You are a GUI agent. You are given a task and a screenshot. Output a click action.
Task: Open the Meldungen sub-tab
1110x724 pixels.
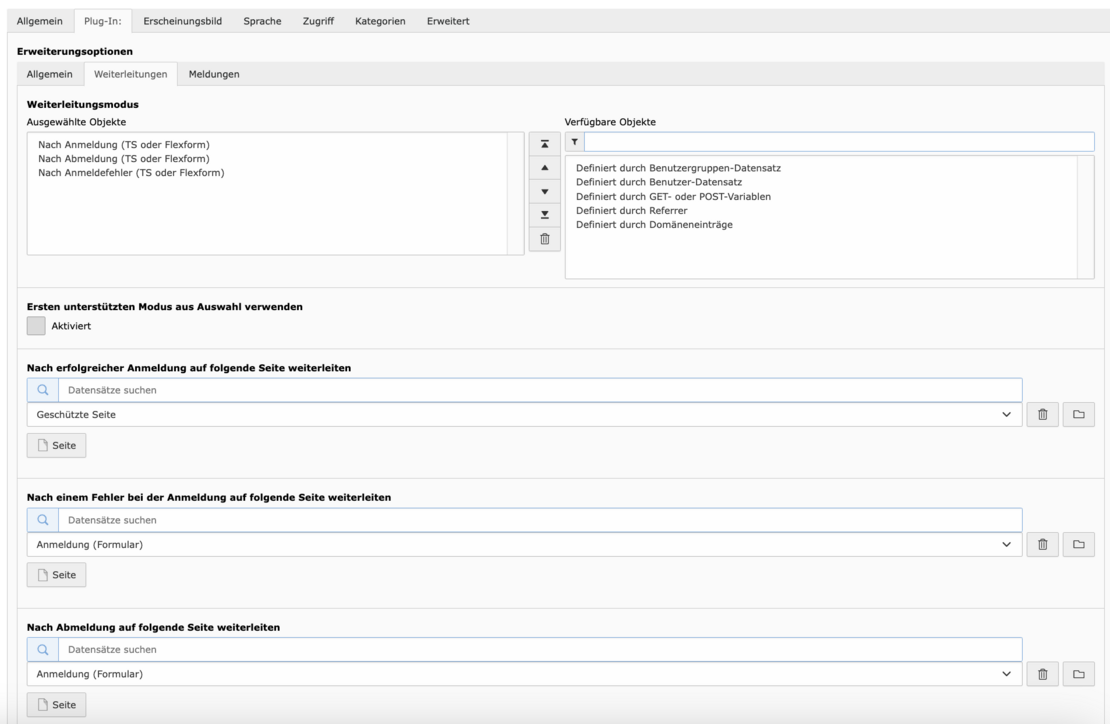214,74
